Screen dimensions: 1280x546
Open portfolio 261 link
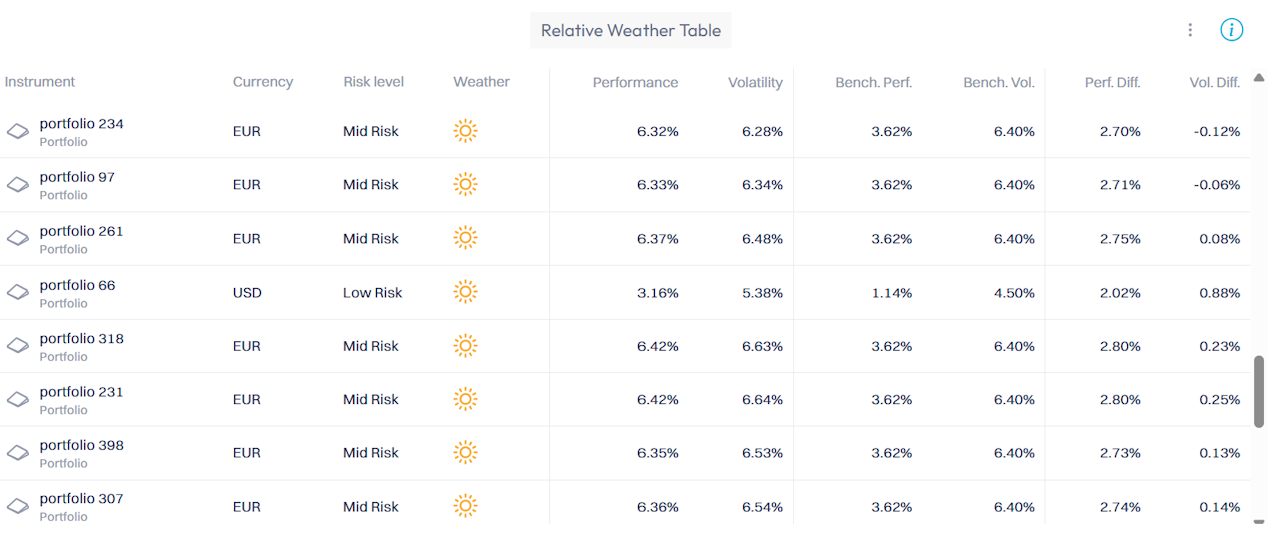pyautogui.click(x=82, y=231)
